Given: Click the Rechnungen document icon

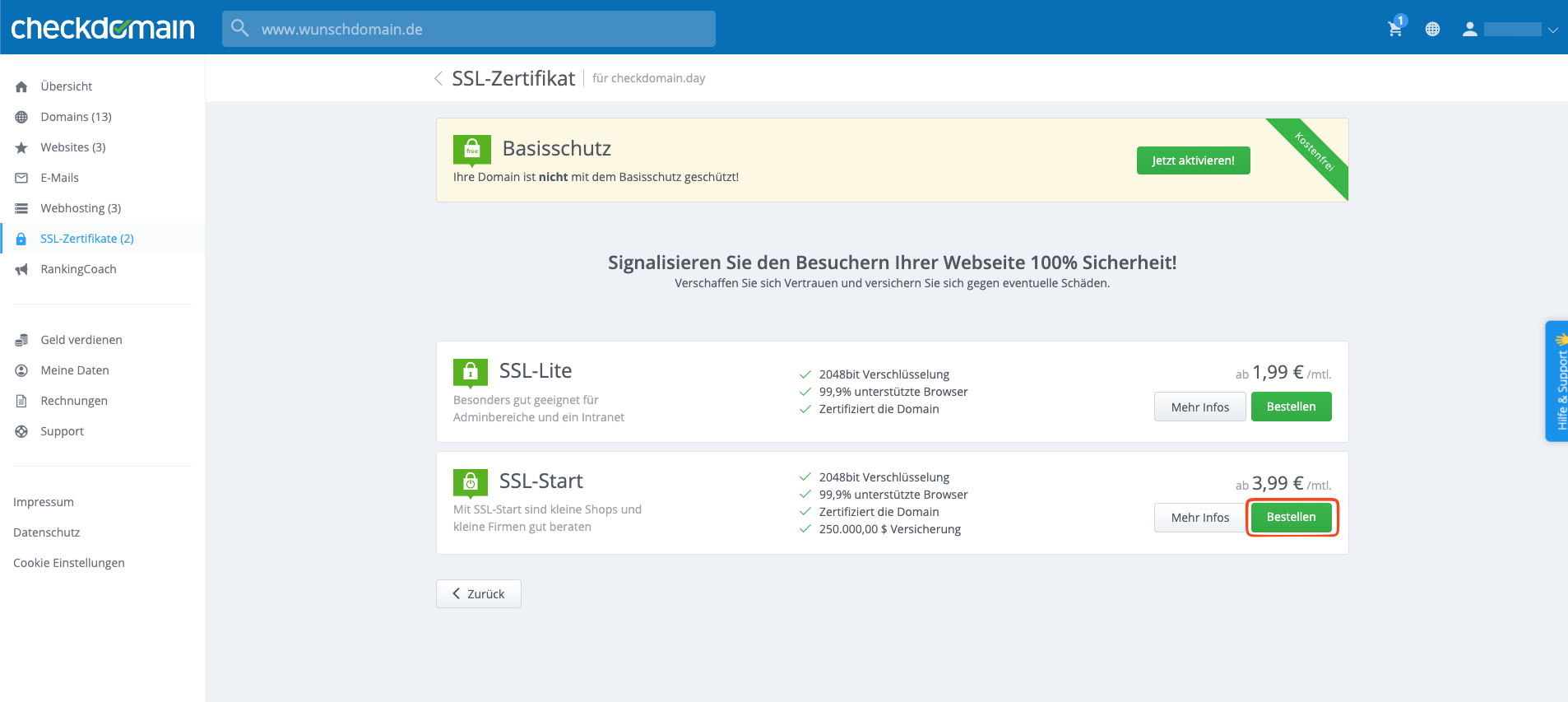Looking at the screenshot, I should [21, 401].
